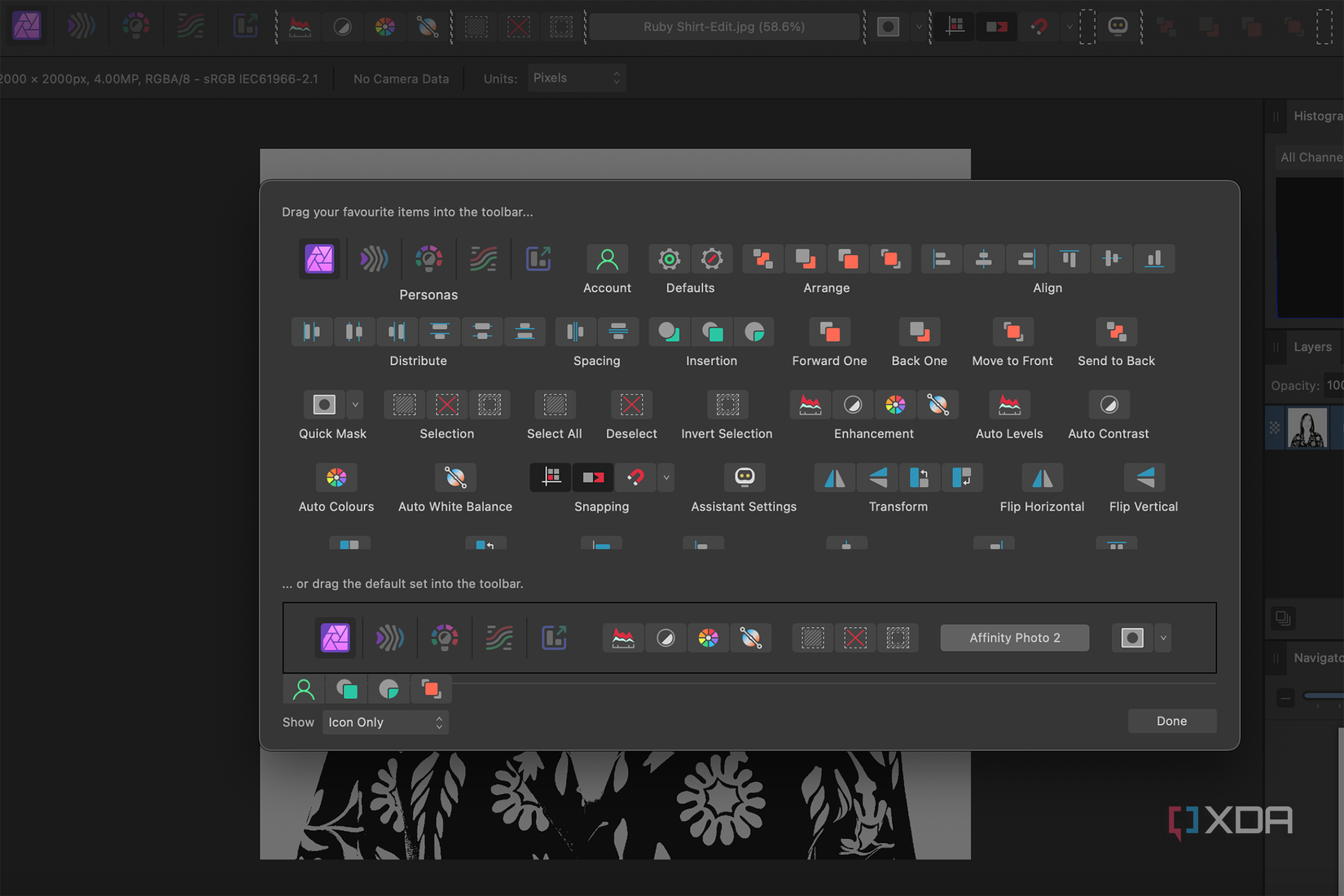Image resolution: width=1344 pixels, height=896 pixels.
Task: Click the No Camera Data label
Action: tap(402, 79)
